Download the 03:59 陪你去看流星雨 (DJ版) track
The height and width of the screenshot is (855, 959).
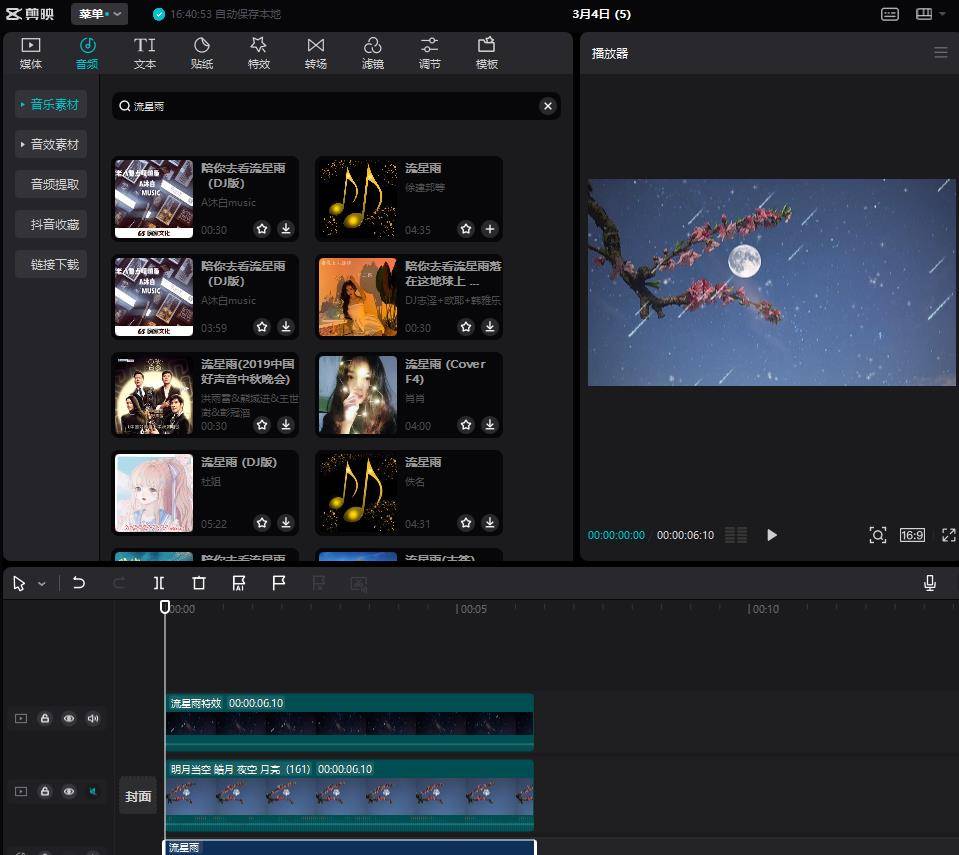(286, 327)
